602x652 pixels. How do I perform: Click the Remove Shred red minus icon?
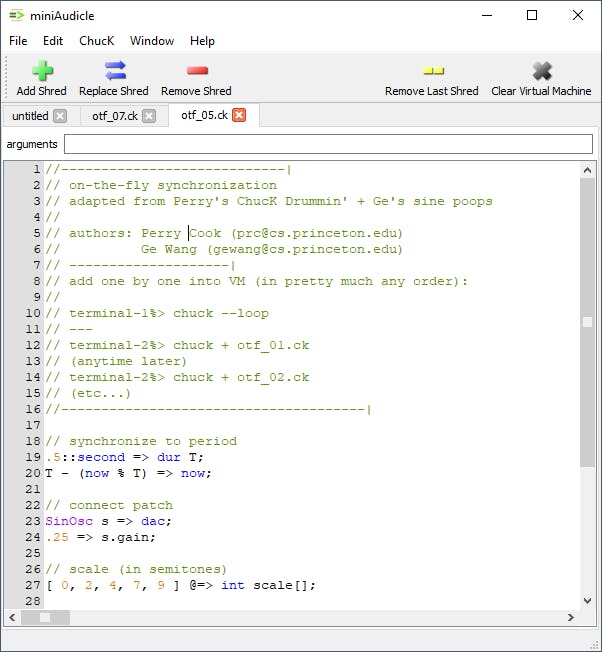(197, 71)
